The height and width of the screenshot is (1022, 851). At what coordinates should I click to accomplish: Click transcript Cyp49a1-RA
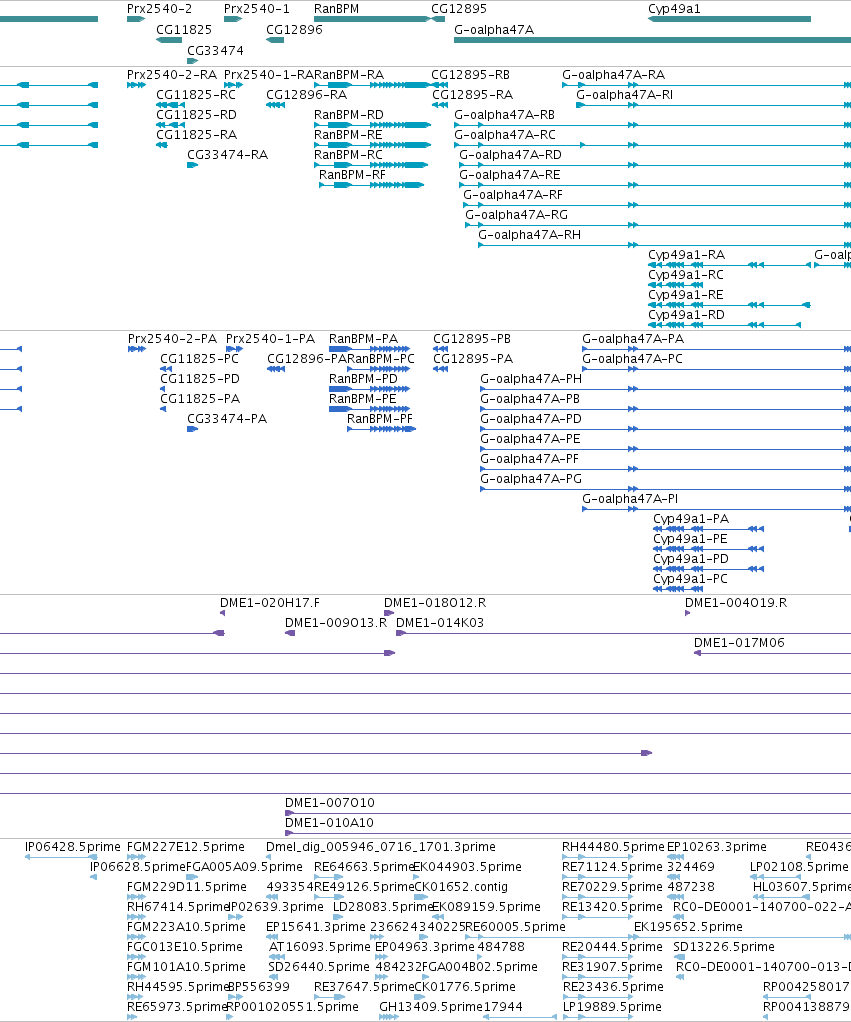coord(686,256)
